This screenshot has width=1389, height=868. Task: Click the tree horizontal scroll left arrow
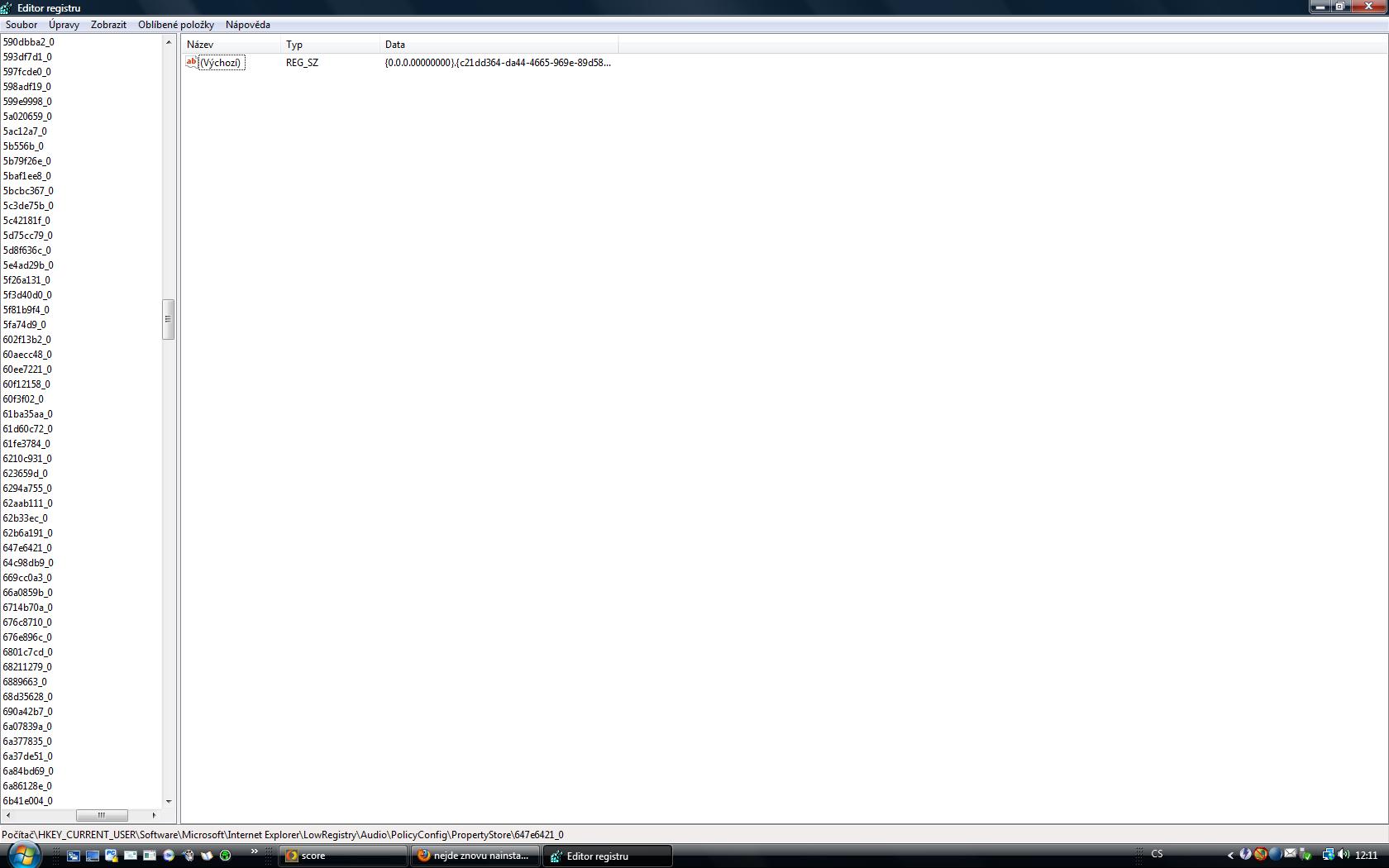[x=7, y=815]
